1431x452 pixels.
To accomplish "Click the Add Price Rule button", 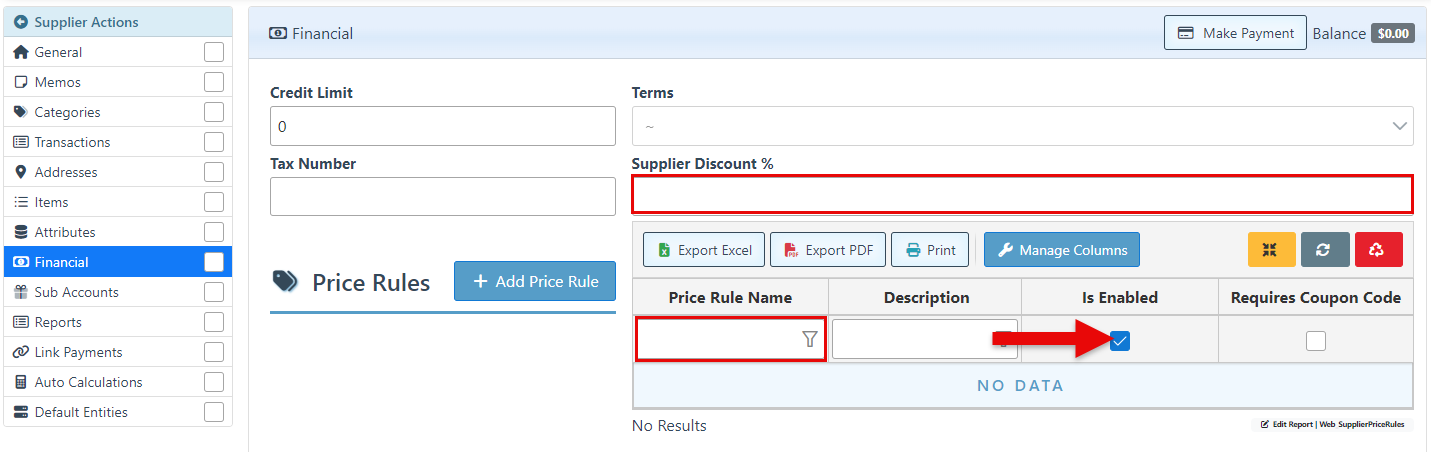I will coord(535,281).
